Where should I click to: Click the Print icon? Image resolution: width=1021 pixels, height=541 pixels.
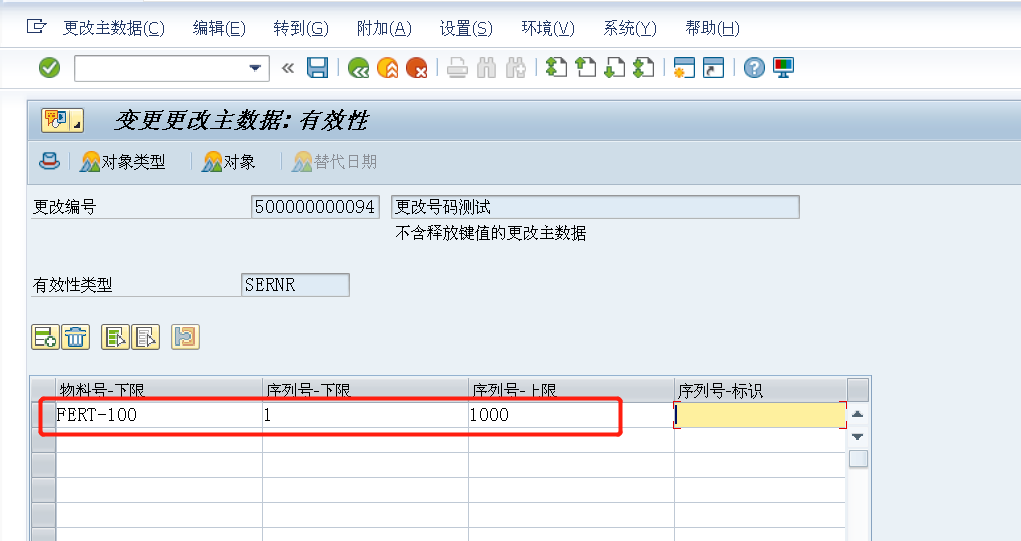pyautogui.click(x=457, y=68)
